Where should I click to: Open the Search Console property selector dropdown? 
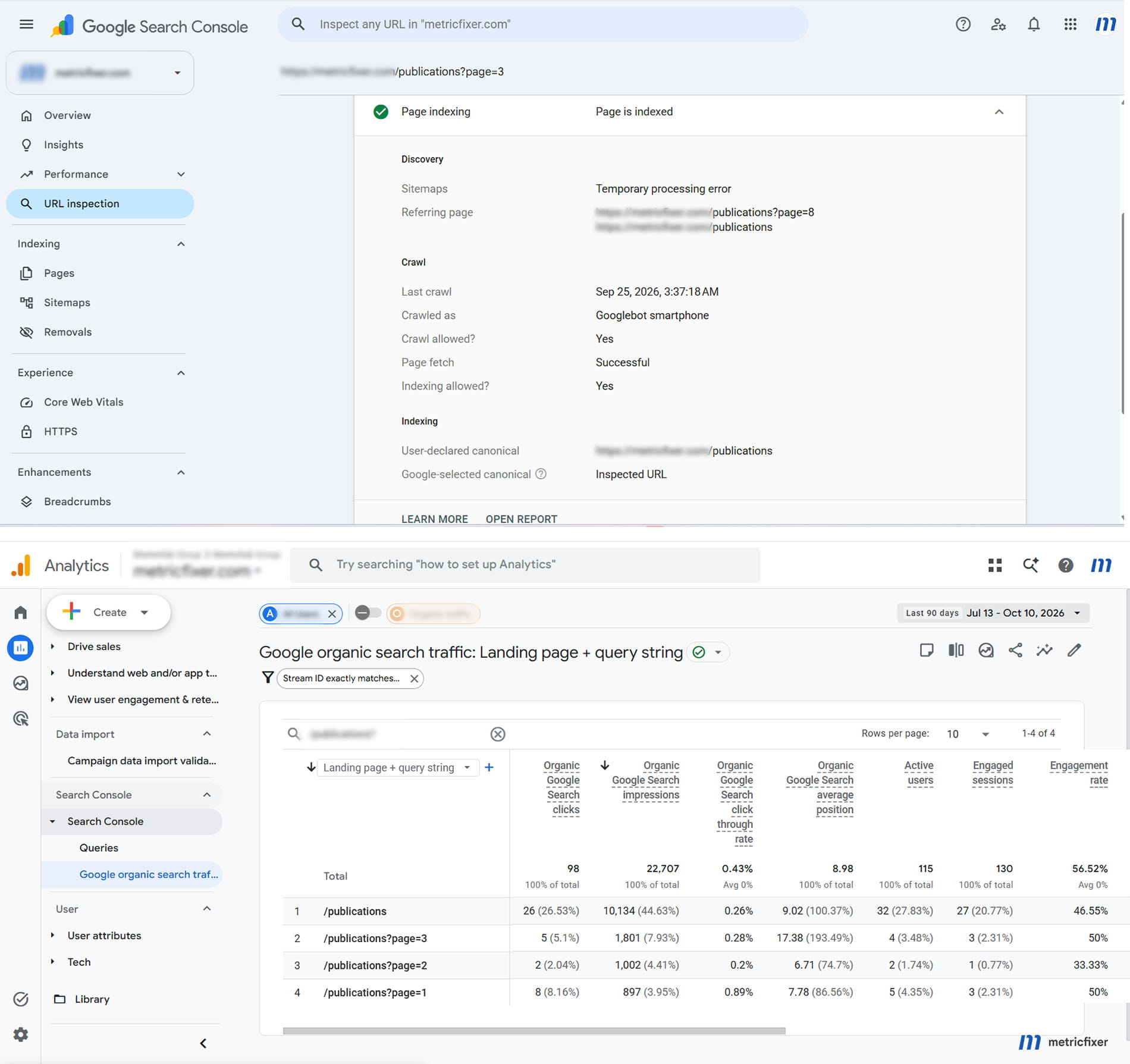click(100, 73)
